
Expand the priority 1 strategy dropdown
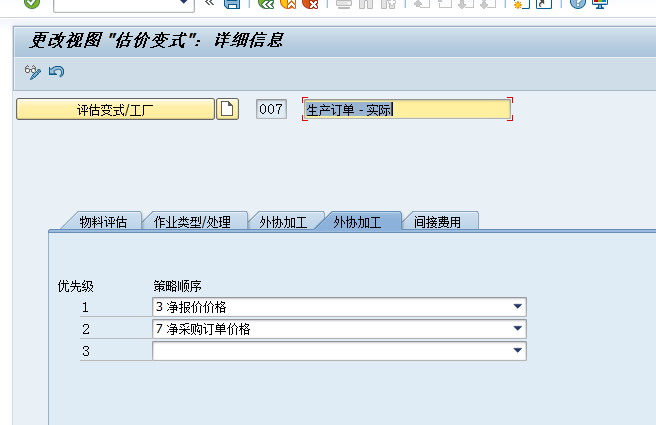517,307
